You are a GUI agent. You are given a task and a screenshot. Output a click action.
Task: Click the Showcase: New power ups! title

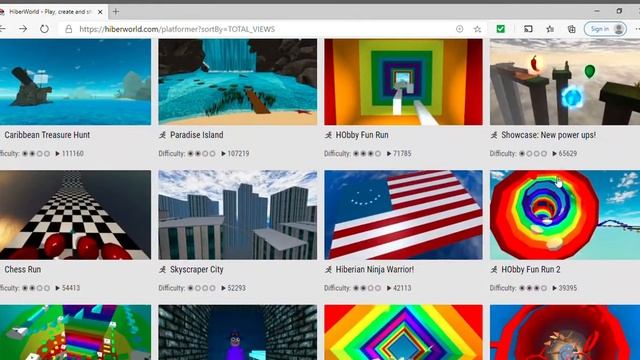point(549,135)
